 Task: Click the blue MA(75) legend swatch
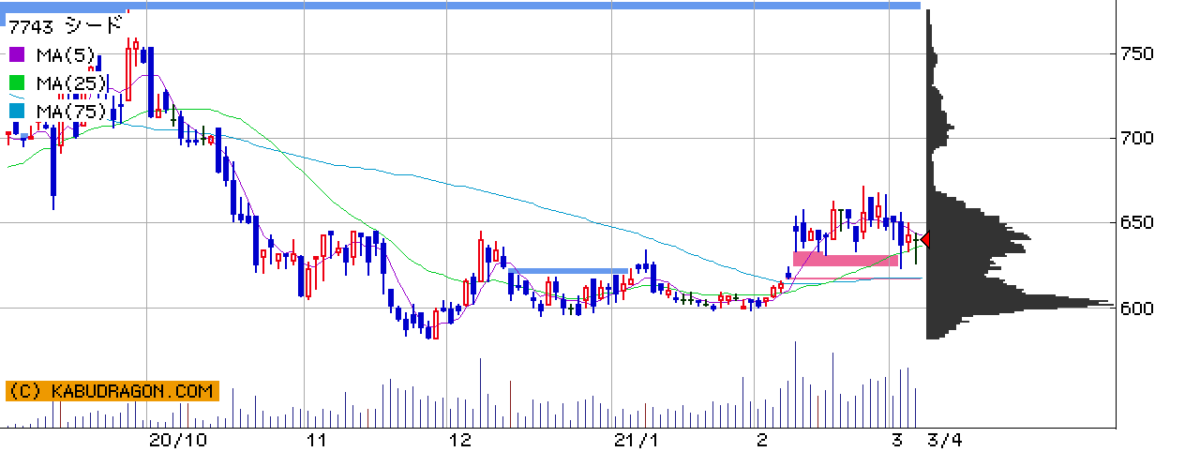[17, 110]
